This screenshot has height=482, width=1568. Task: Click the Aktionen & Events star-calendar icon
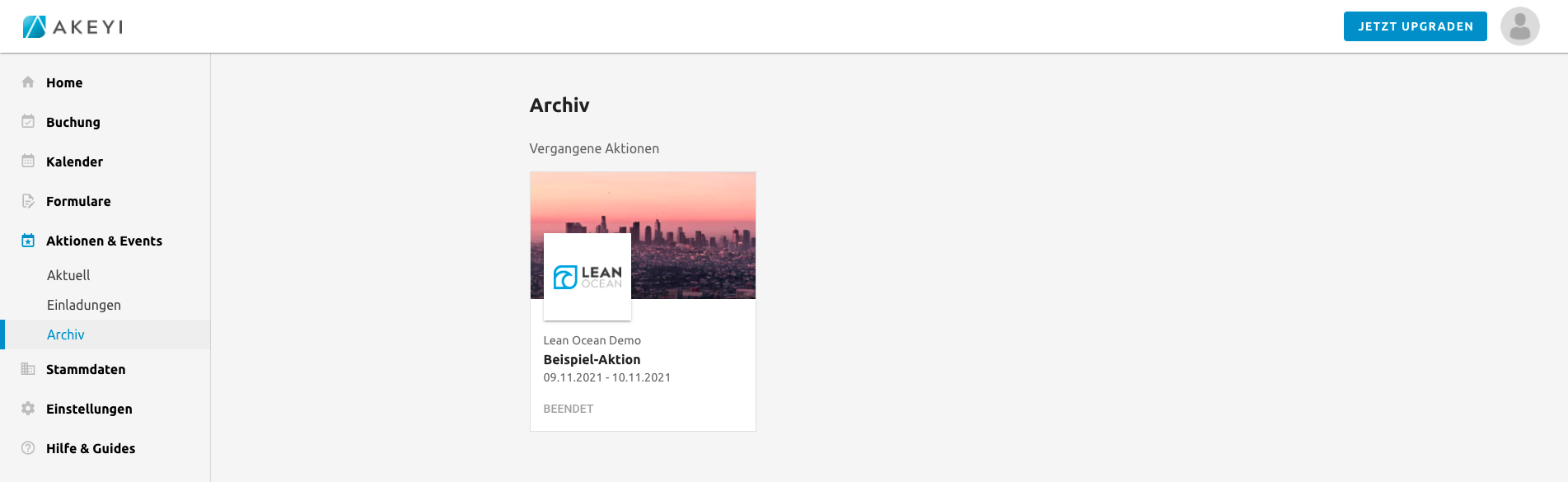28,241
